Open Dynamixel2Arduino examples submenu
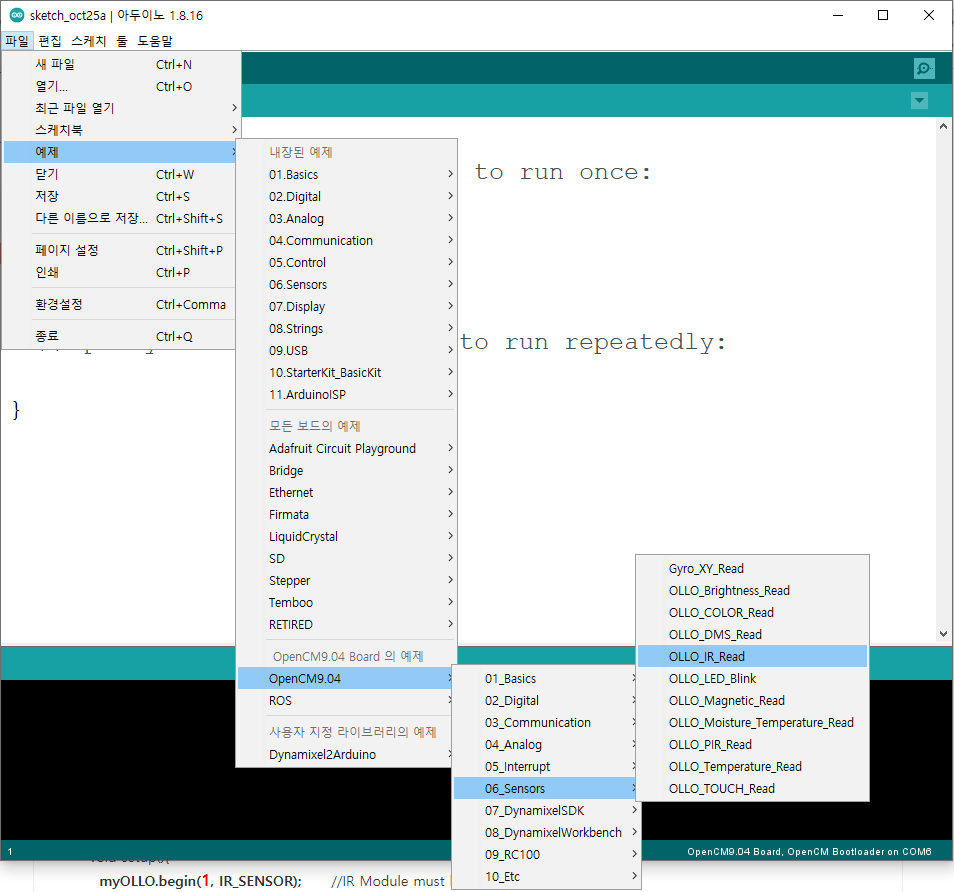Viewport: 954px width, 892px height. [346, 754]
